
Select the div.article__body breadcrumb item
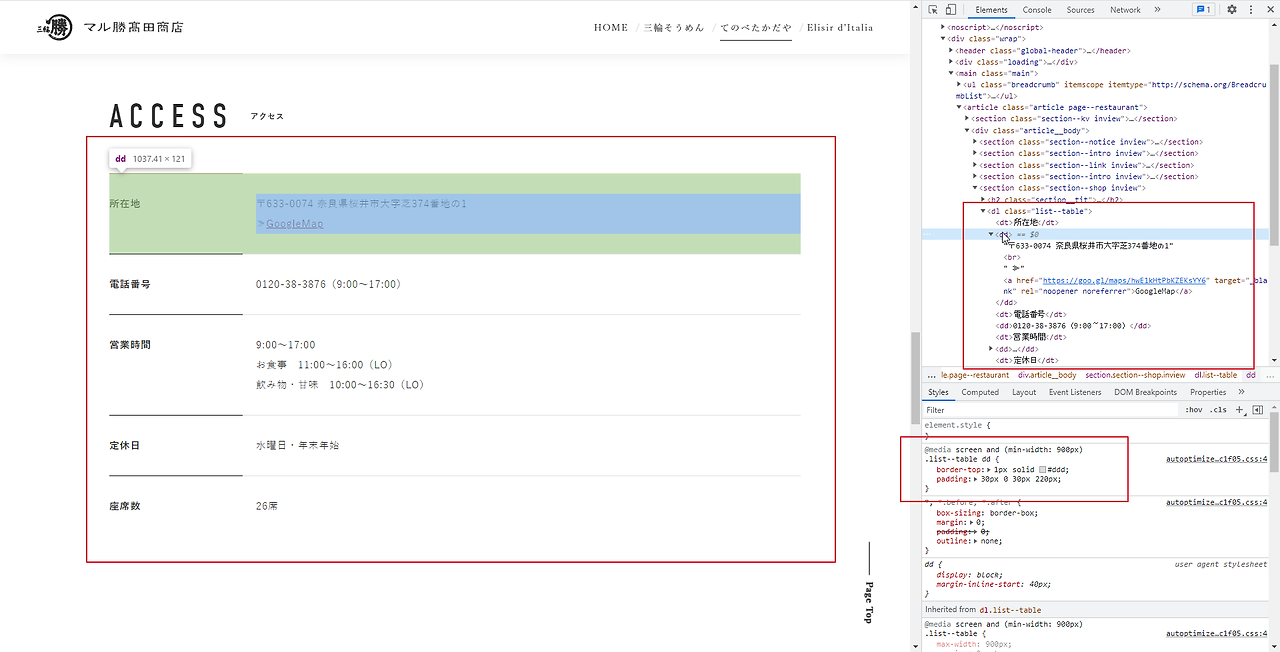point(1047,375)
